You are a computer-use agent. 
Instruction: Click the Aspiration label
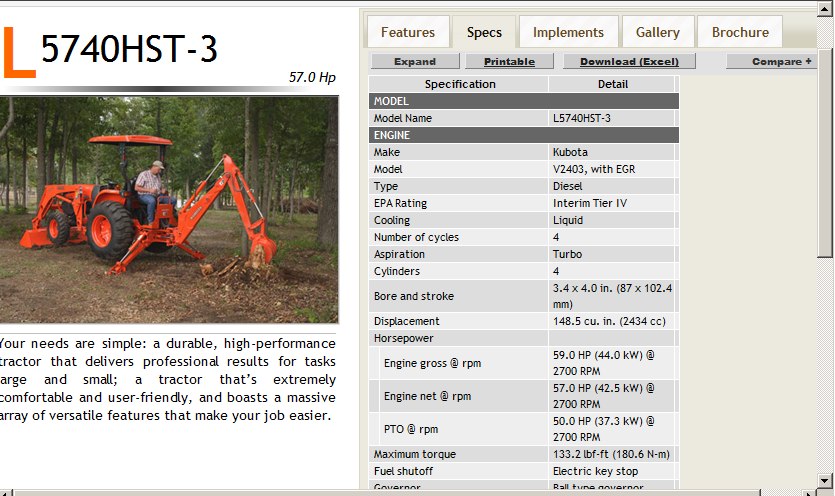click(399, 255)
